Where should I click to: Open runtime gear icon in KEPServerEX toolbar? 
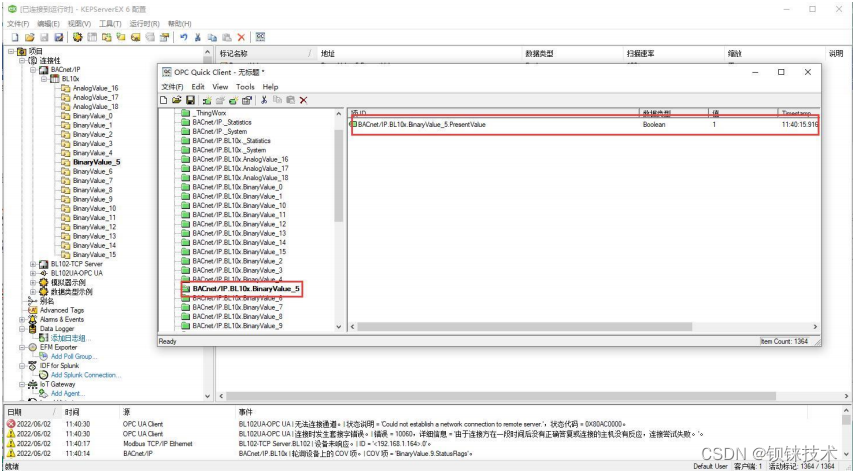[78, 37]
